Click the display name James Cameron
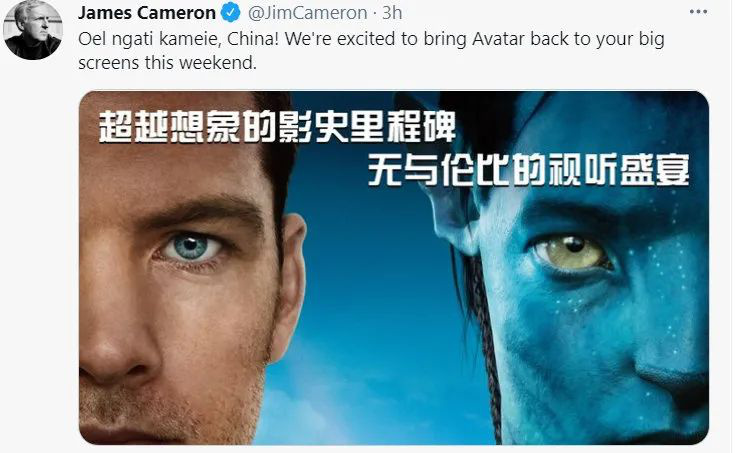The width and height of the screenshot is (743, 453). [147, 13]
